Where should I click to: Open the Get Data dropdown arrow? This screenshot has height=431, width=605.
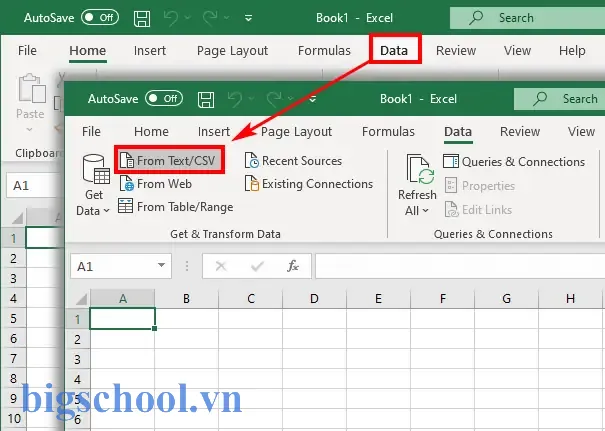coord(107,211)
